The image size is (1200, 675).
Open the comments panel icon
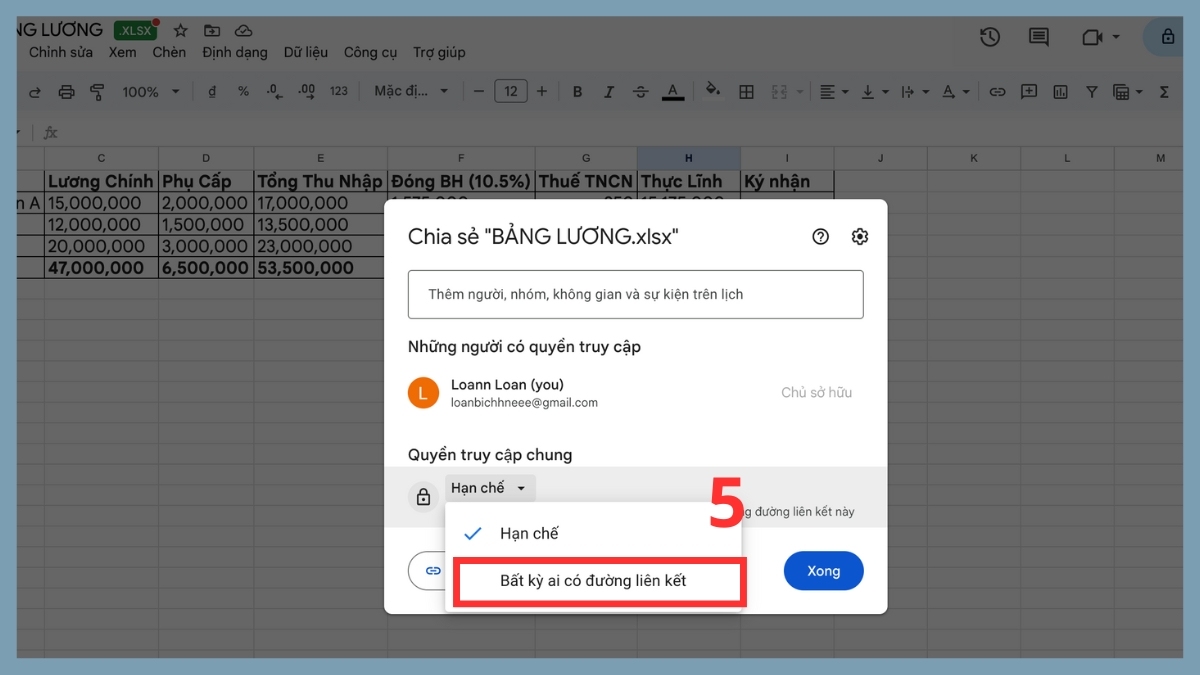point(1037,36)
